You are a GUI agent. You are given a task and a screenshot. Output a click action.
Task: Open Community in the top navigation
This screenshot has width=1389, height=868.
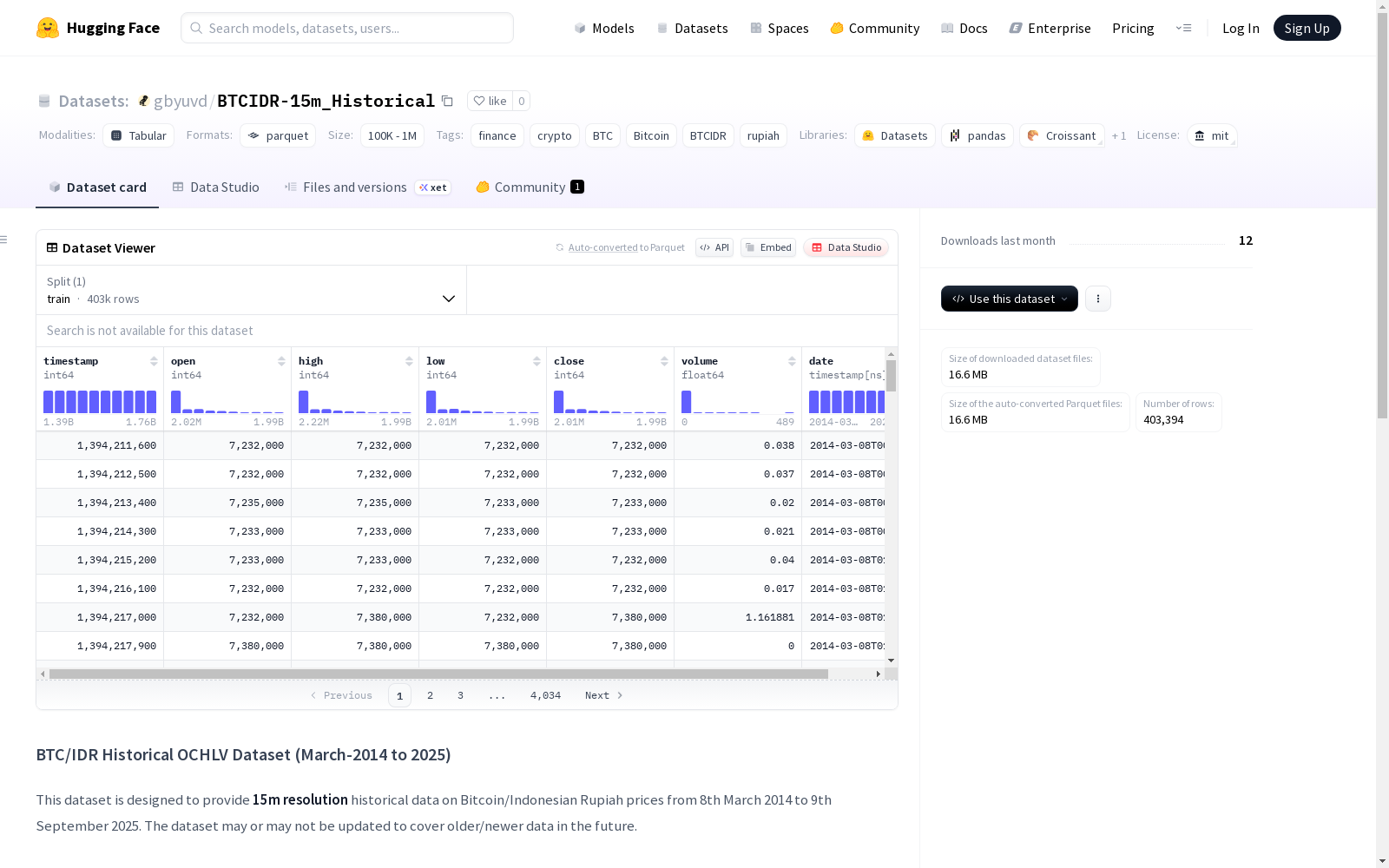coord(875,28)
